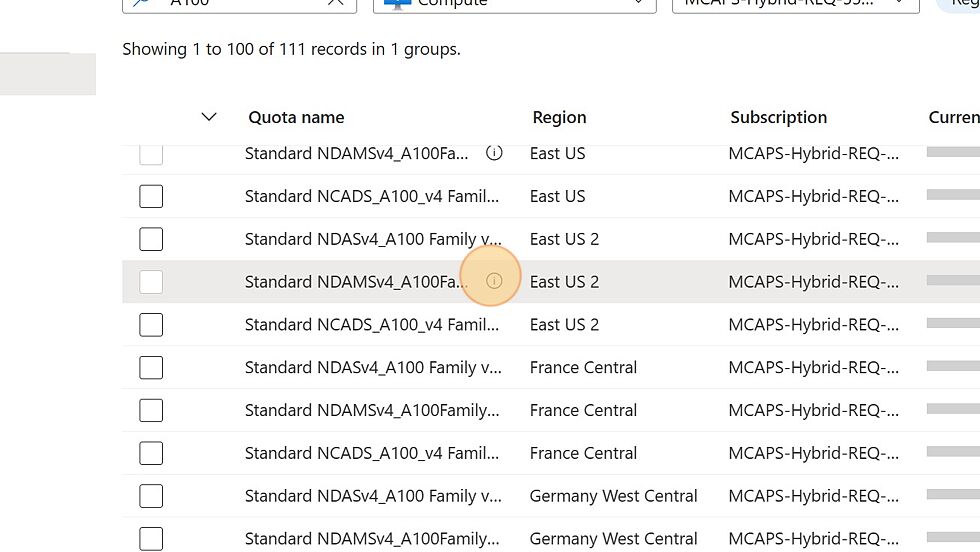Click the Subscription column header
The image size is (980, 552).
tap(778, 117)
